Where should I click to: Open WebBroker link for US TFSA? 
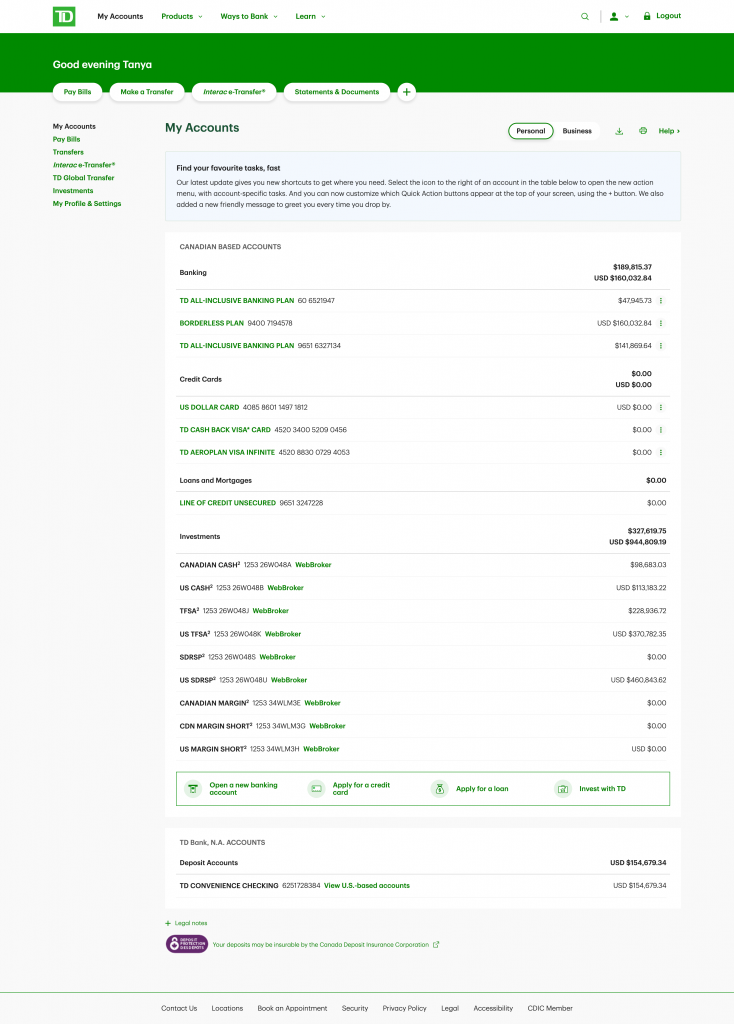pos(283,634)
